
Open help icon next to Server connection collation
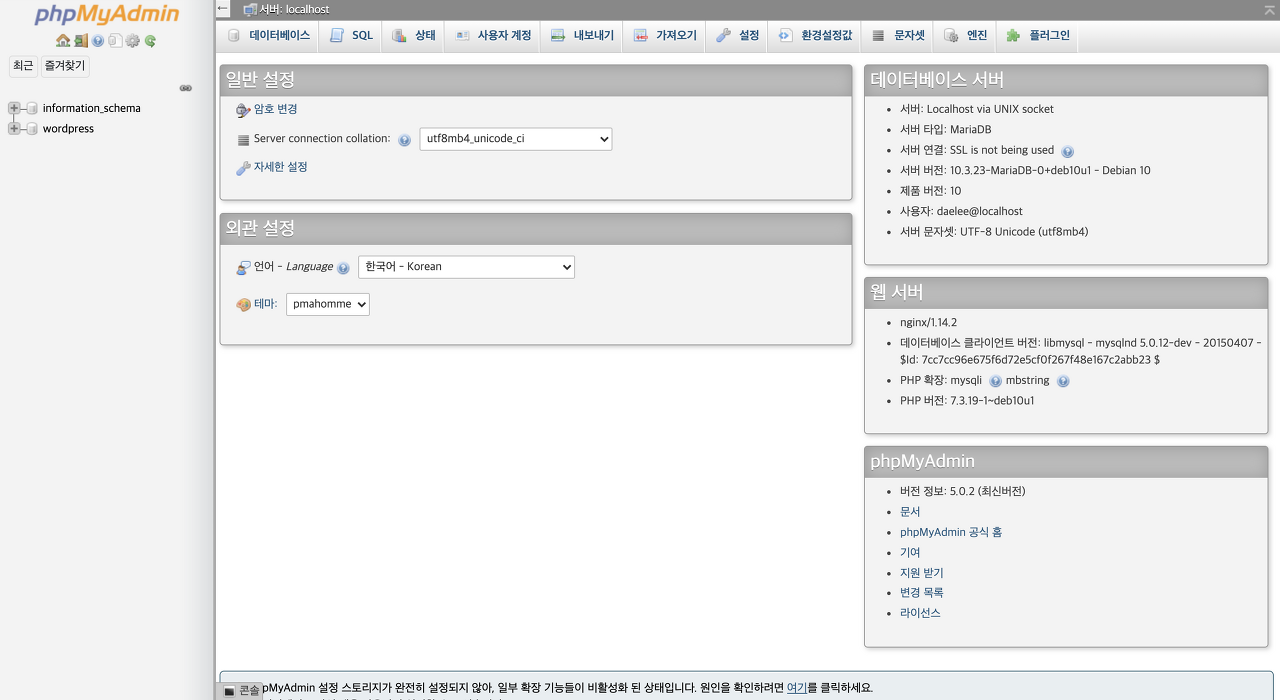[x=404, y=140]
